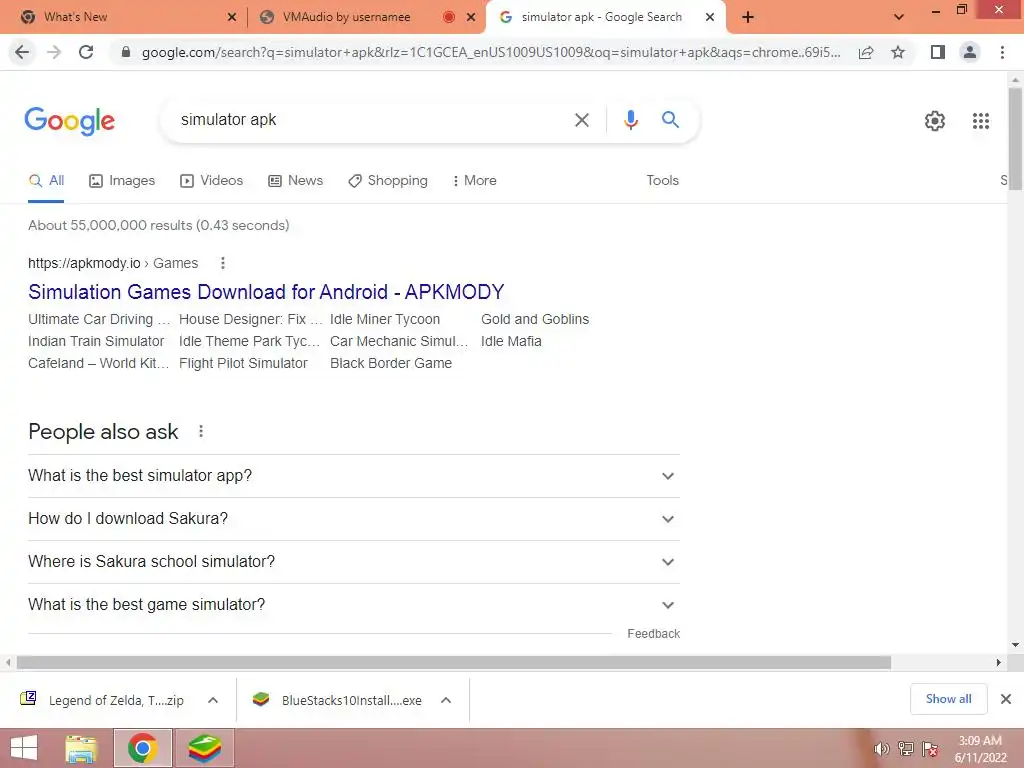
Task: Click the Google logo
Action: click(x=70, y=121)
